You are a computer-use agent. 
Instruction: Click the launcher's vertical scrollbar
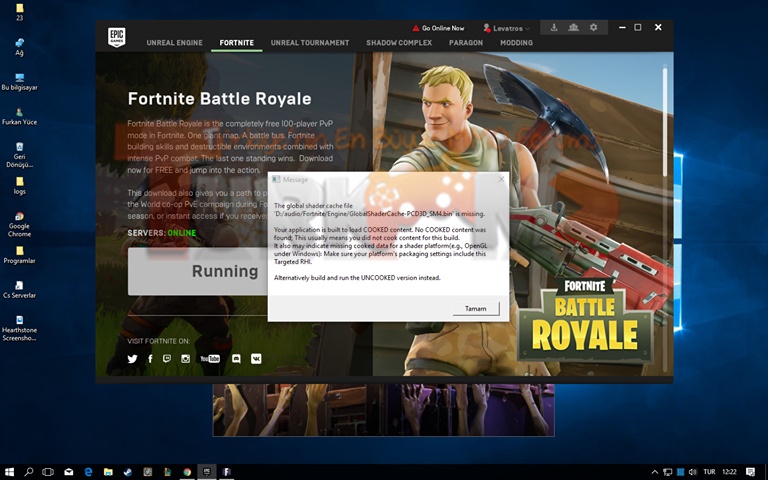pos(665,122)
